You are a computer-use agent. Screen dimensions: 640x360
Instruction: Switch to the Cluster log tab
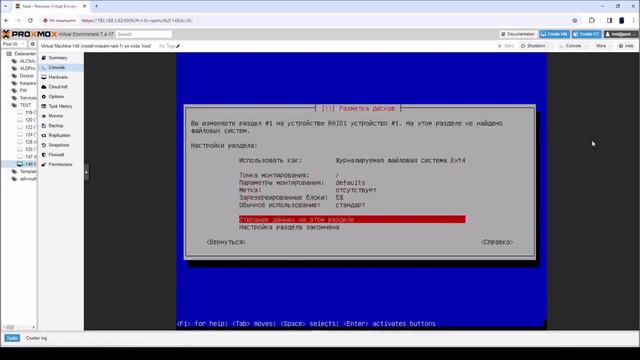36,338
